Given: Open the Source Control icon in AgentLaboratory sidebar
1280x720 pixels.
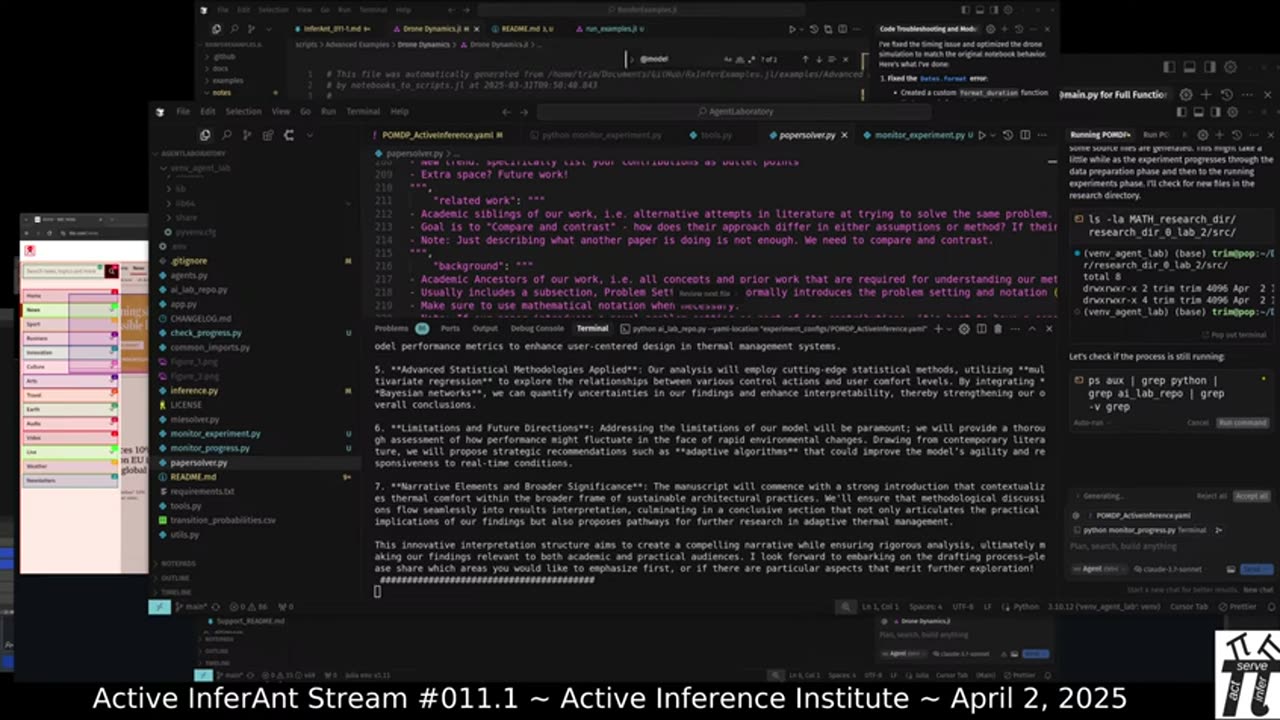Looking at the screenshot, I should [x=247, y=135].
